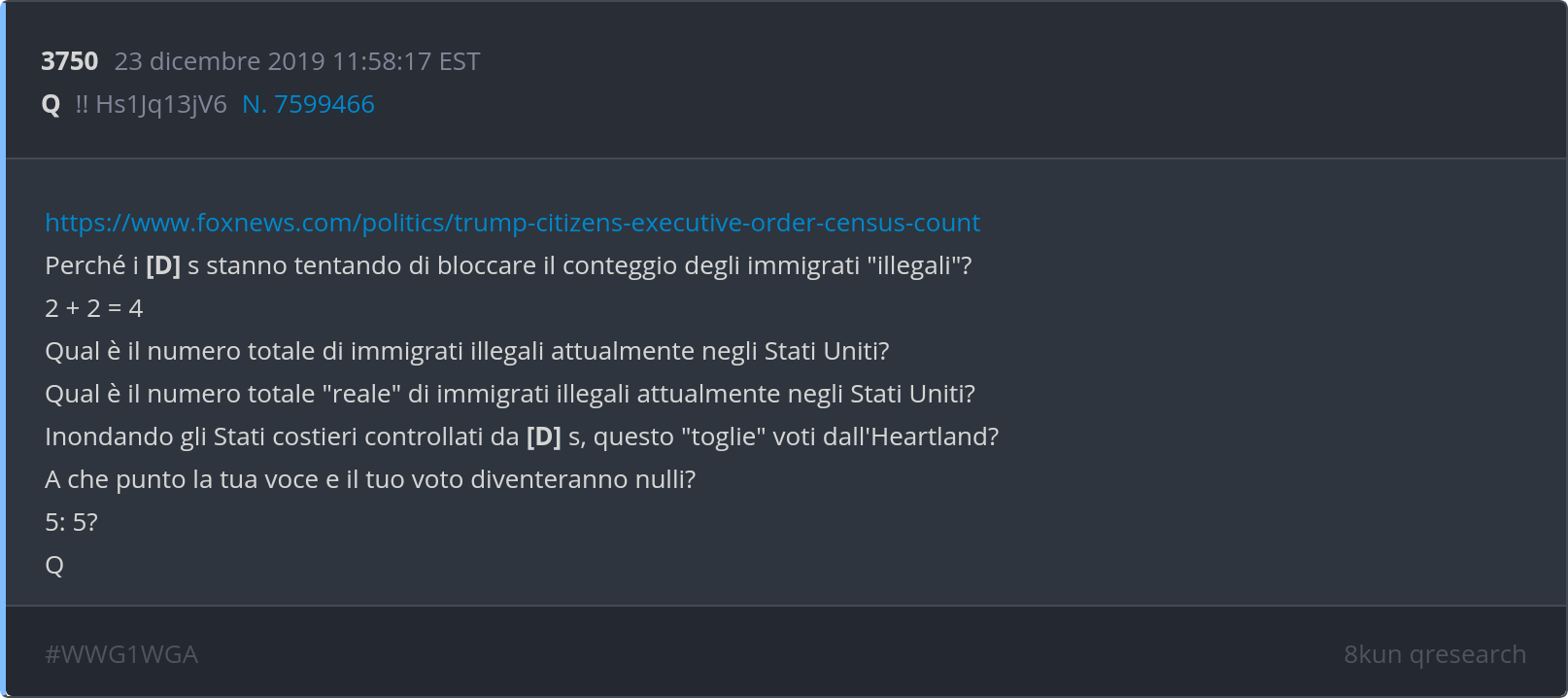Click the line about voce e voto nulli
Screen dimensions: 1568x698
tap(369, 479)
